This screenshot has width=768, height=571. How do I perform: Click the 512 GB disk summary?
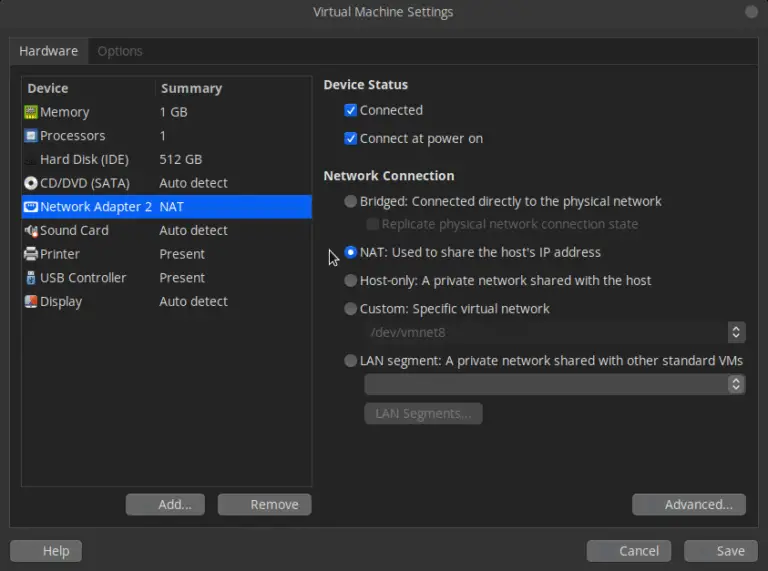(181, 160)
